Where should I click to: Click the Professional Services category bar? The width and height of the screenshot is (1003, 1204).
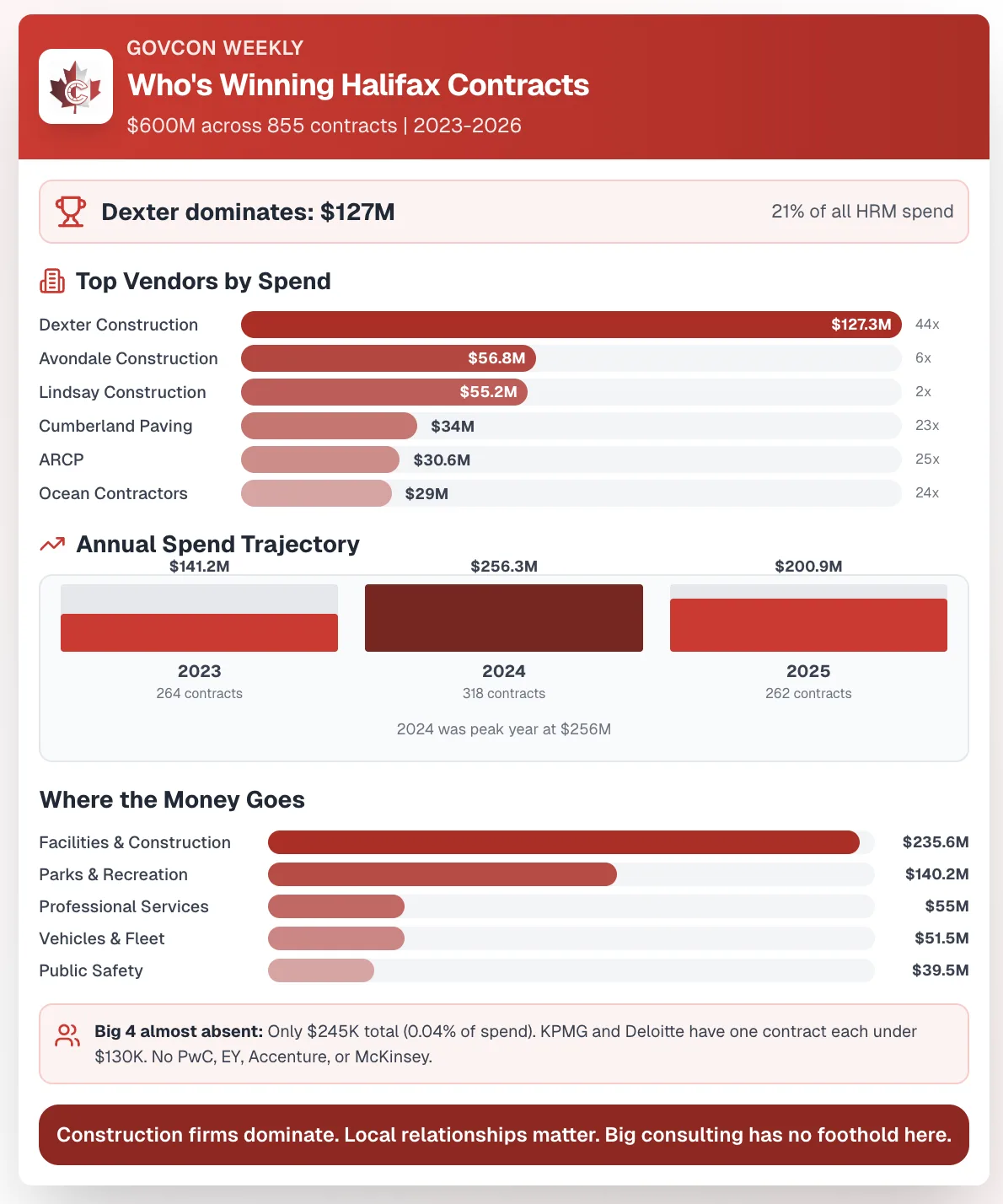pos(336,906)
